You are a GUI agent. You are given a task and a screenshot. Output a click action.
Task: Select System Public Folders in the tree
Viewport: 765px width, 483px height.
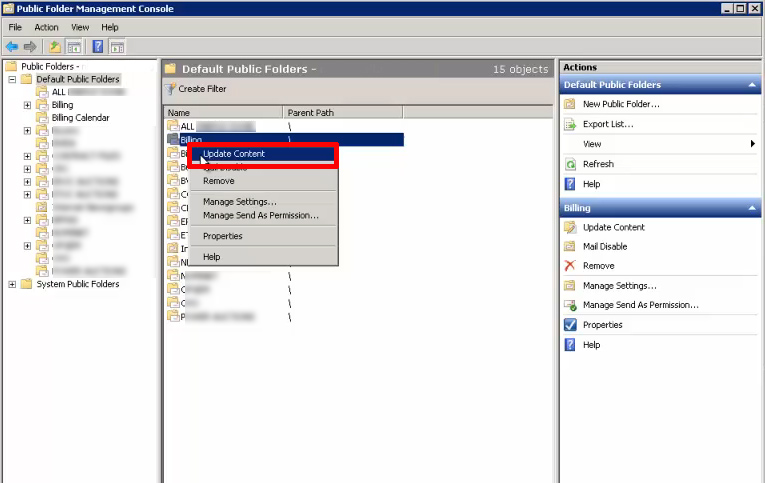78,284
